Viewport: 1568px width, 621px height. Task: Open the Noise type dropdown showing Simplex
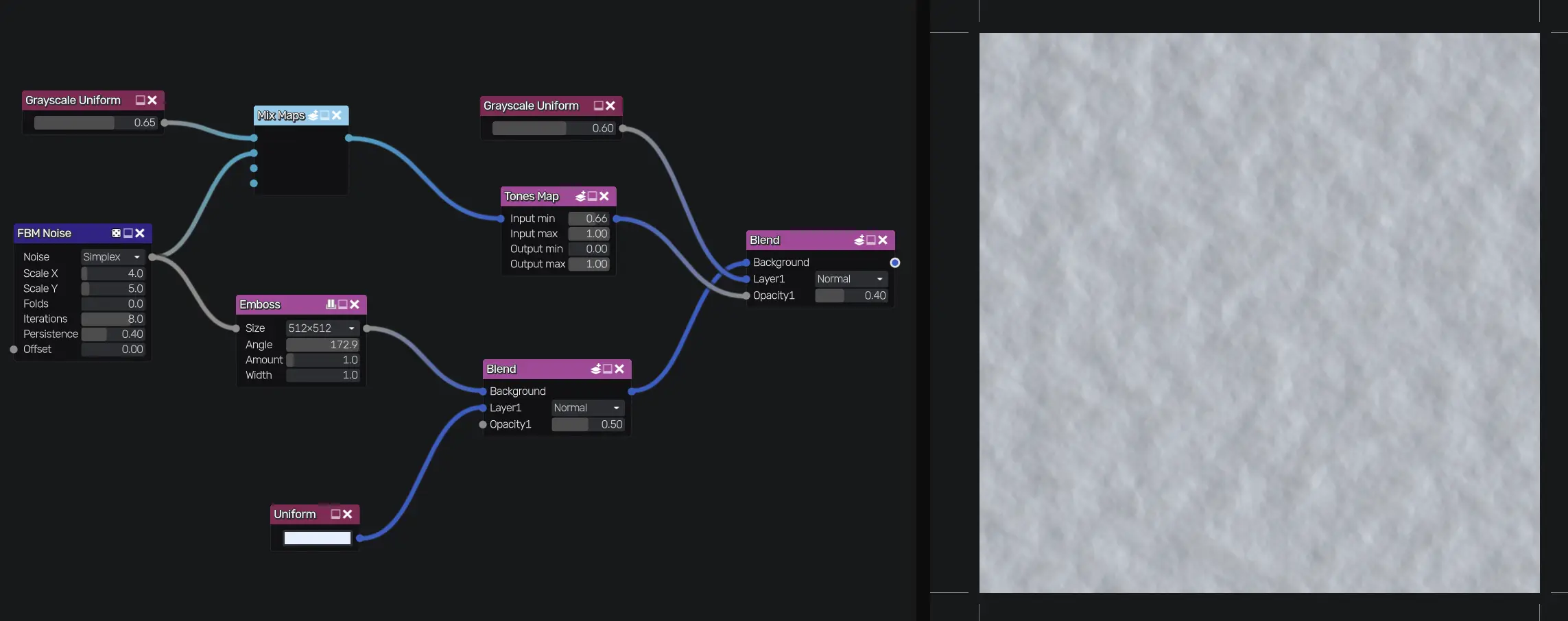(111, 256)
